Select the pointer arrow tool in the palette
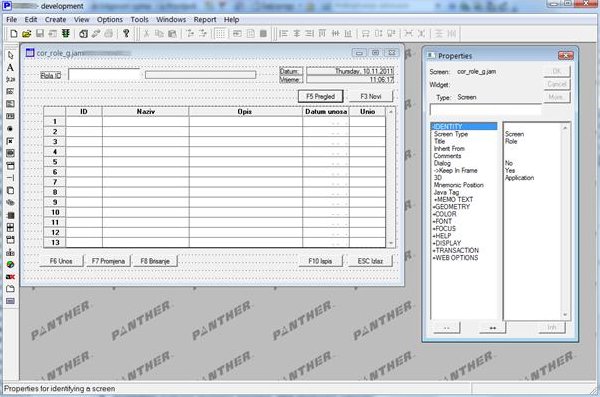Image resolution: width=600 pixels, height=397 pixels. 10,55
